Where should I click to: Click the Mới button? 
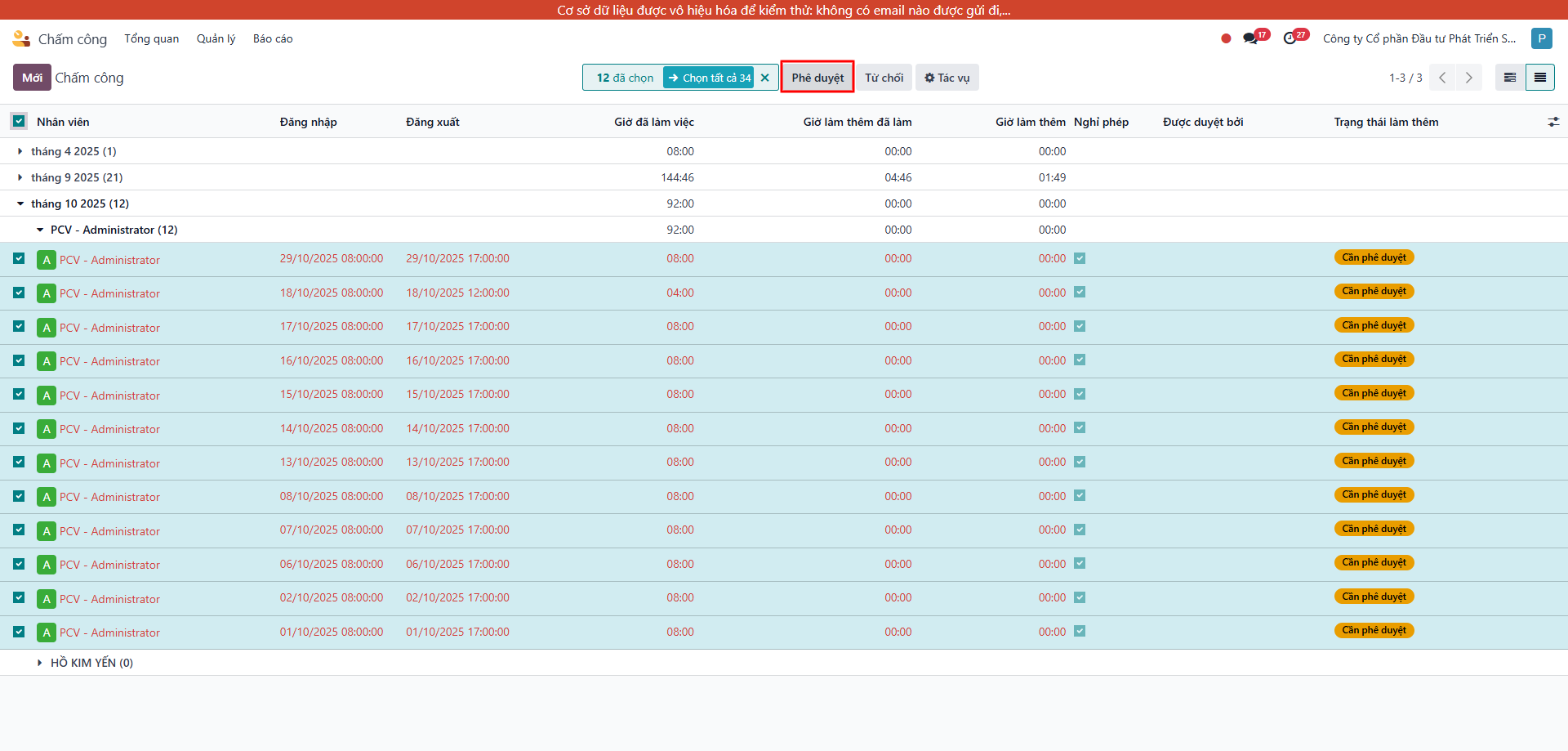(x=32, y=78)
